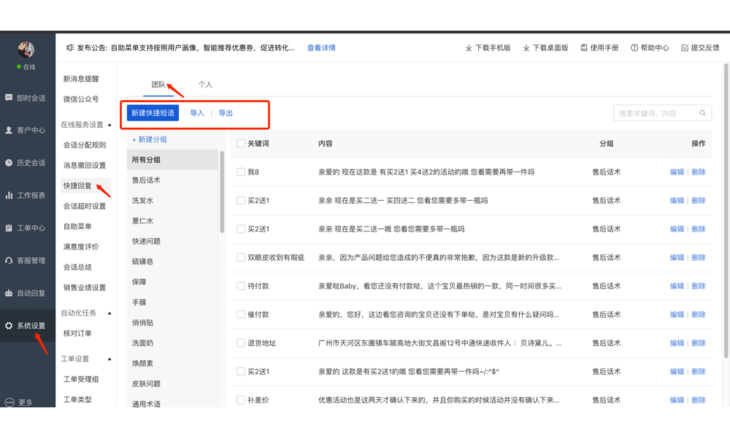Click 查看详情 link in the announcement
This screenshot has width=730, height=438.
(x=321, y=48)
